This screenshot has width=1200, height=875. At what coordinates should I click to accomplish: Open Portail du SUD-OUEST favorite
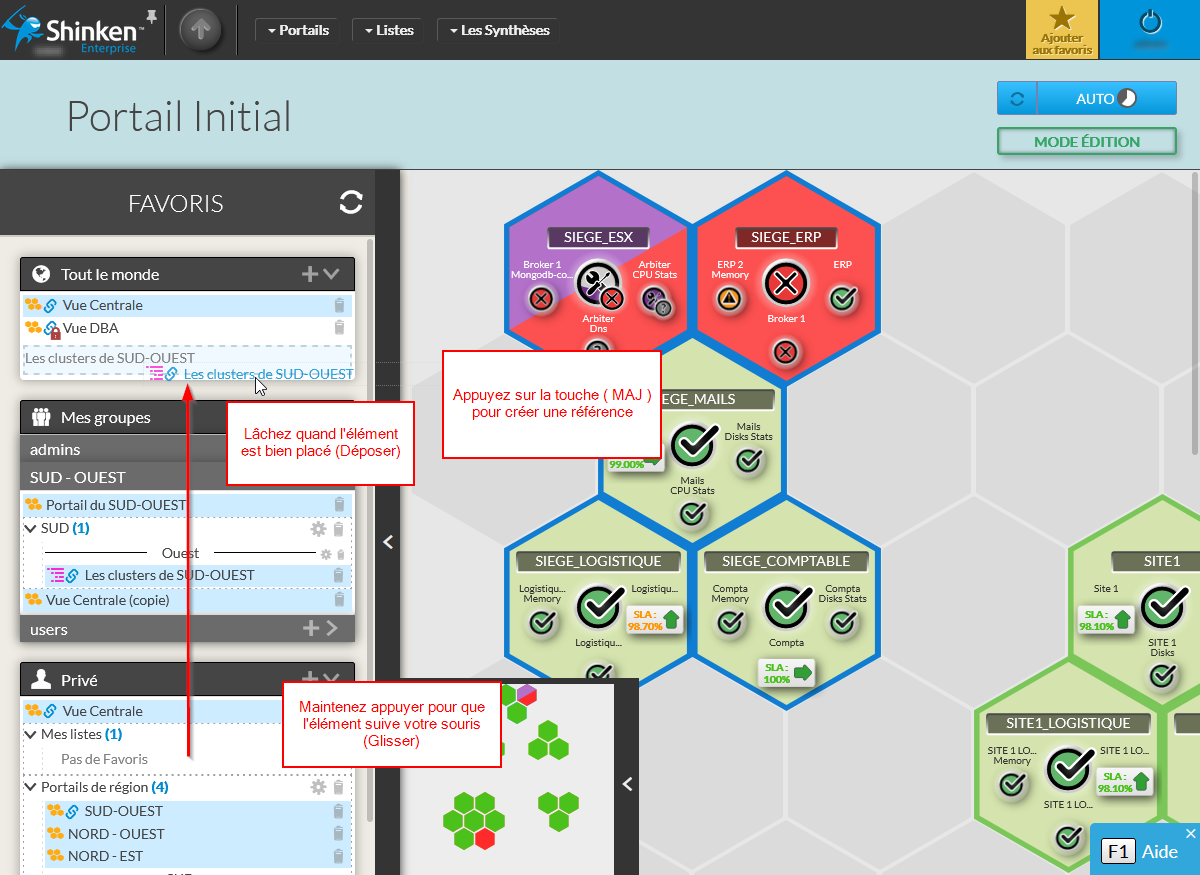[x=116, y=505]
